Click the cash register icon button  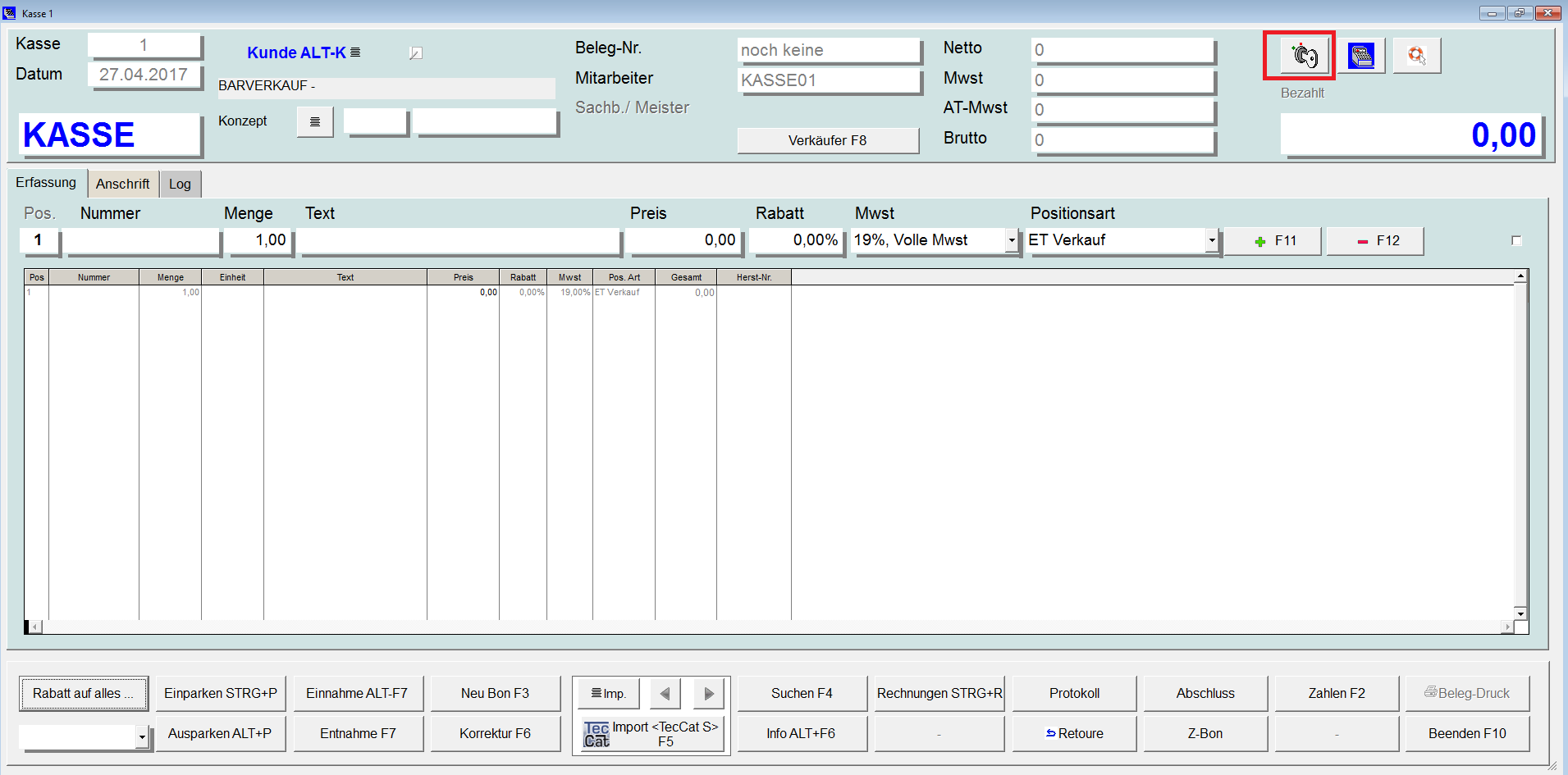(1361, 56)
